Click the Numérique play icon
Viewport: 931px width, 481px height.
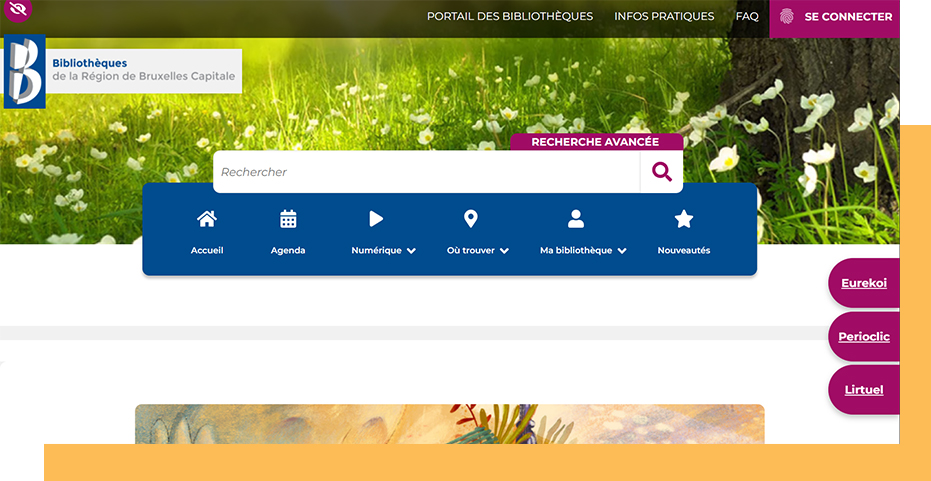tap(376, 219)
